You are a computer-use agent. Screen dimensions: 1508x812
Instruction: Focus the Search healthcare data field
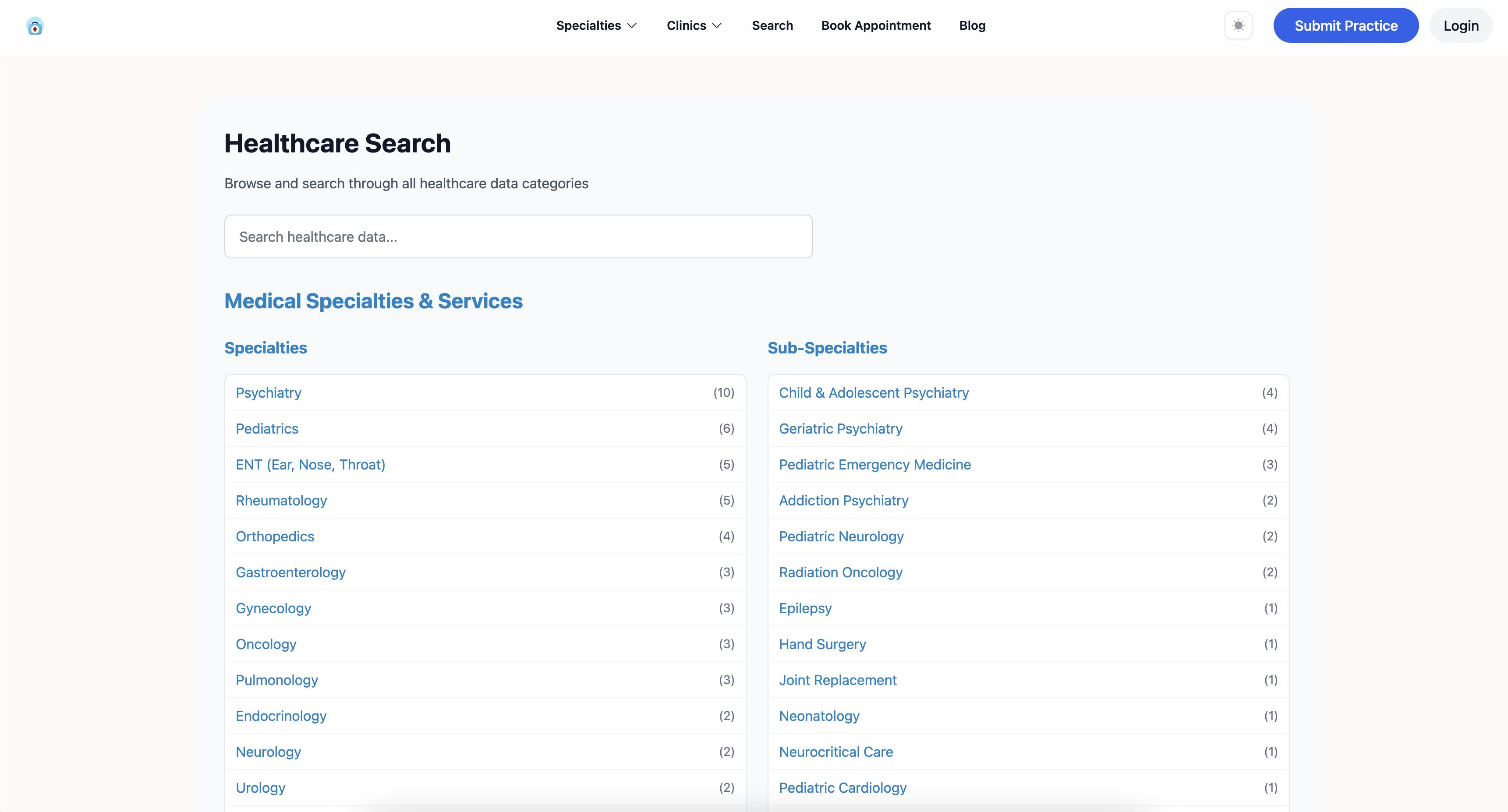tap(518, 237)
